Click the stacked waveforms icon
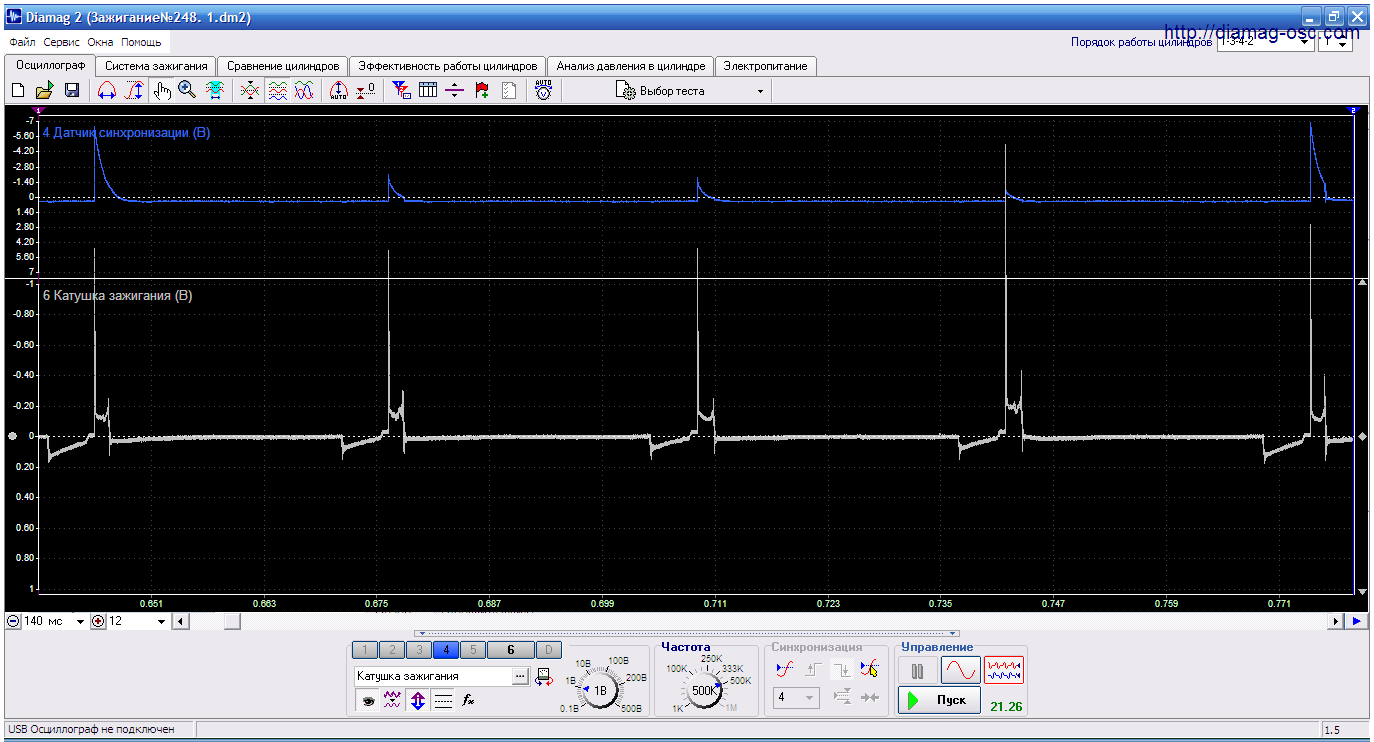The height and width of the screenshot is (742, 1374). [x=277, y=91]
